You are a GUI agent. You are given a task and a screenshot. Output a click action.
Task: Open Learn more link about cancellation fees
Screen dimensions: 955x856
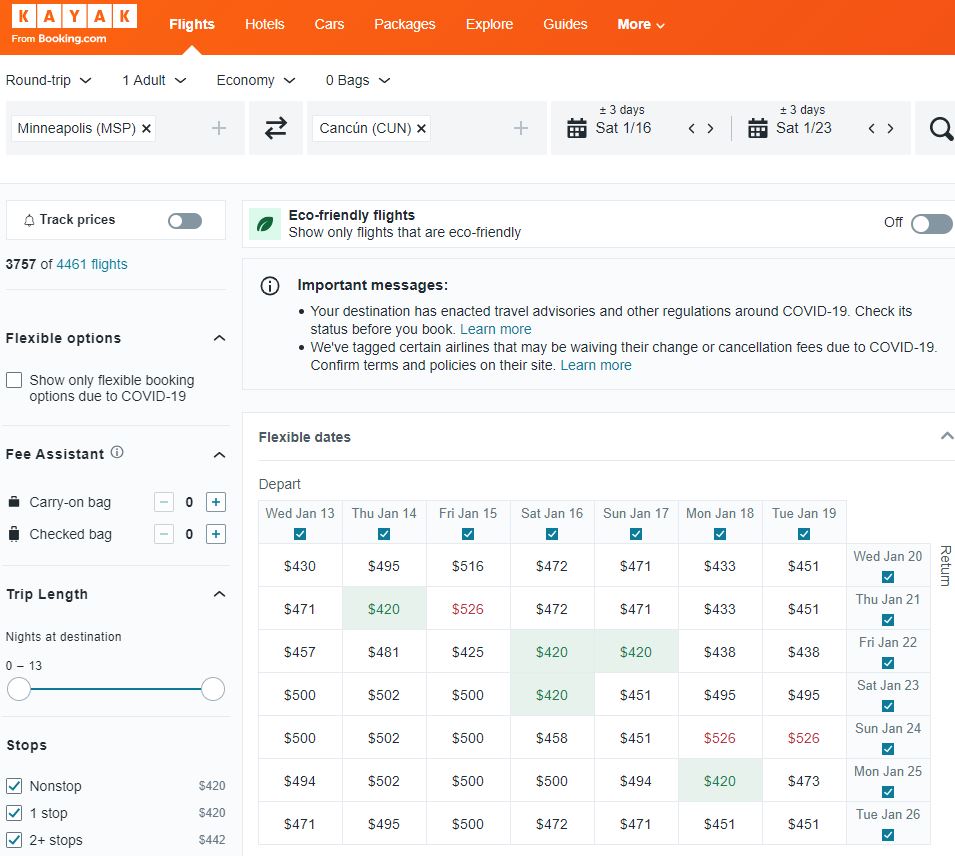[x=596, y=366]
